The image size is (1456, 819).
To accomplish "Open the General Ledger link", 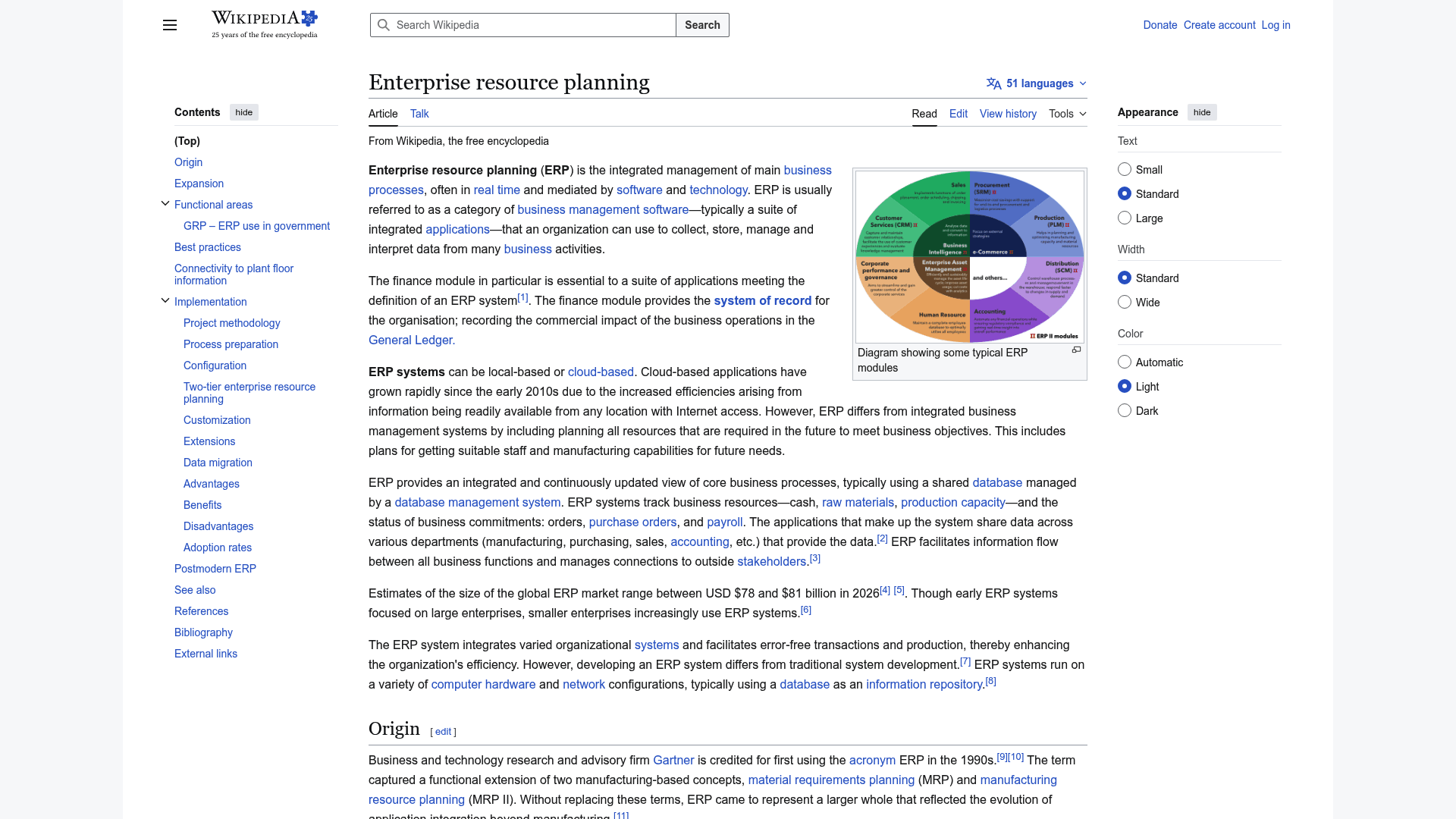I will (412, 340).
